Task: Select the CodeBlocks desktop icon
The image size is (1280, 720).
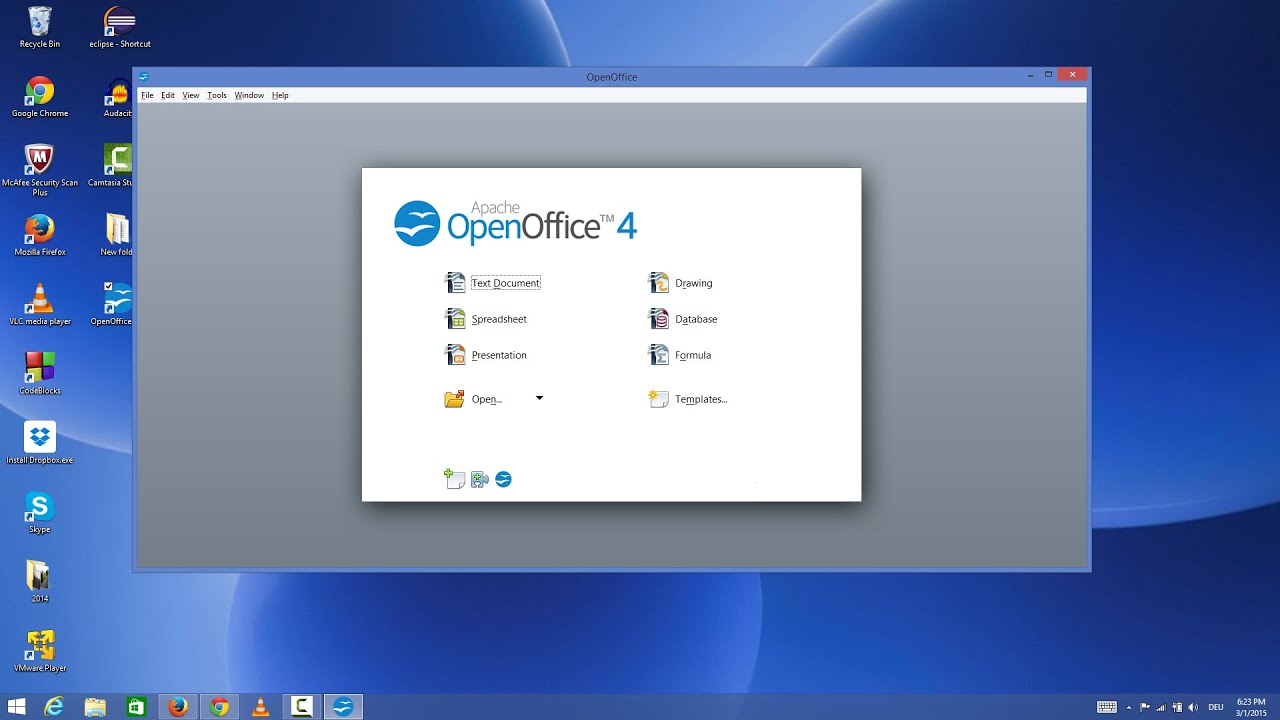Action: [40, 374]
